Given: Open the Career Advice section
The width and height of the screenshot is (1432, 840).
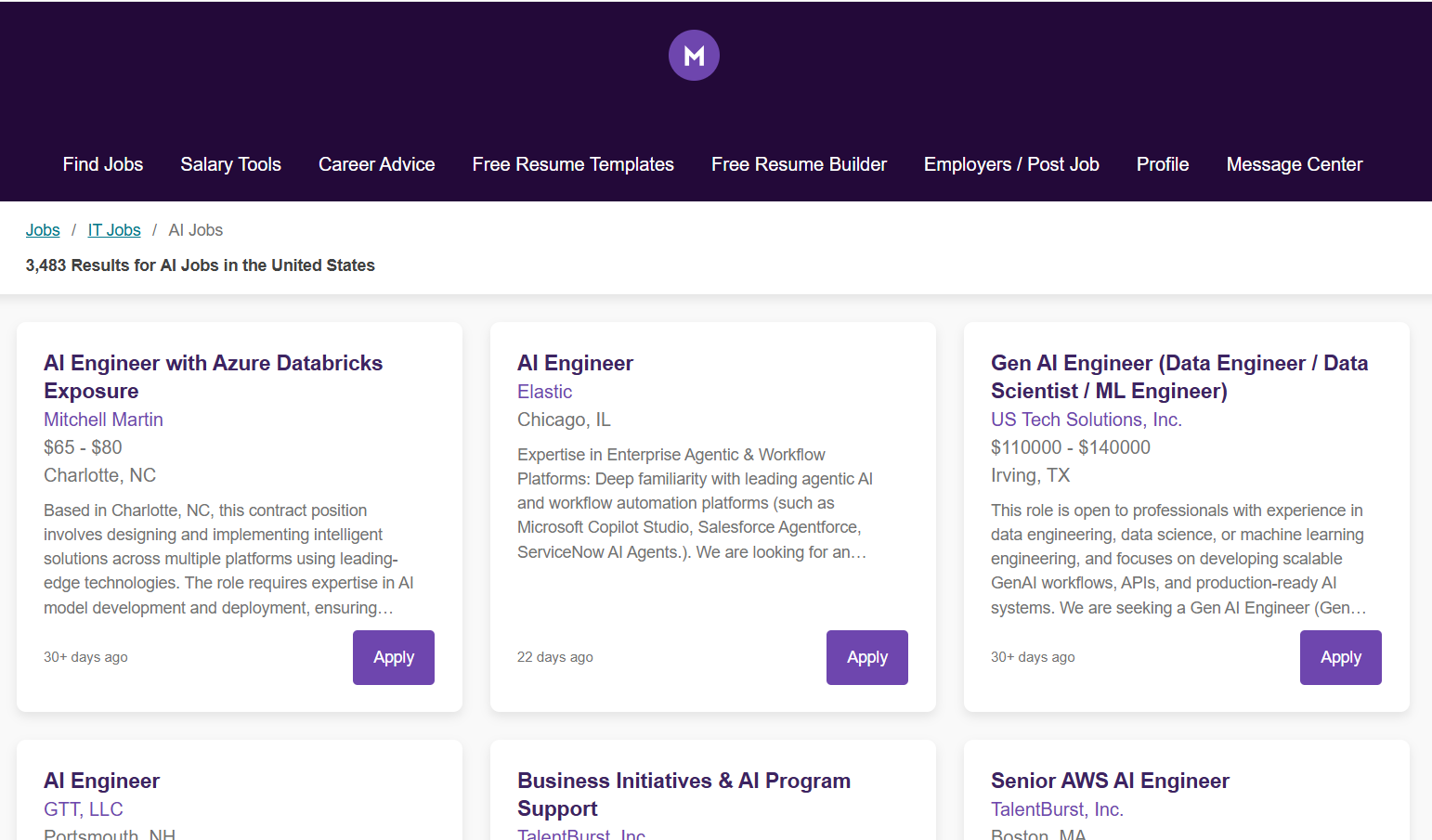Looking at the screenshot, I should (376, 164).
